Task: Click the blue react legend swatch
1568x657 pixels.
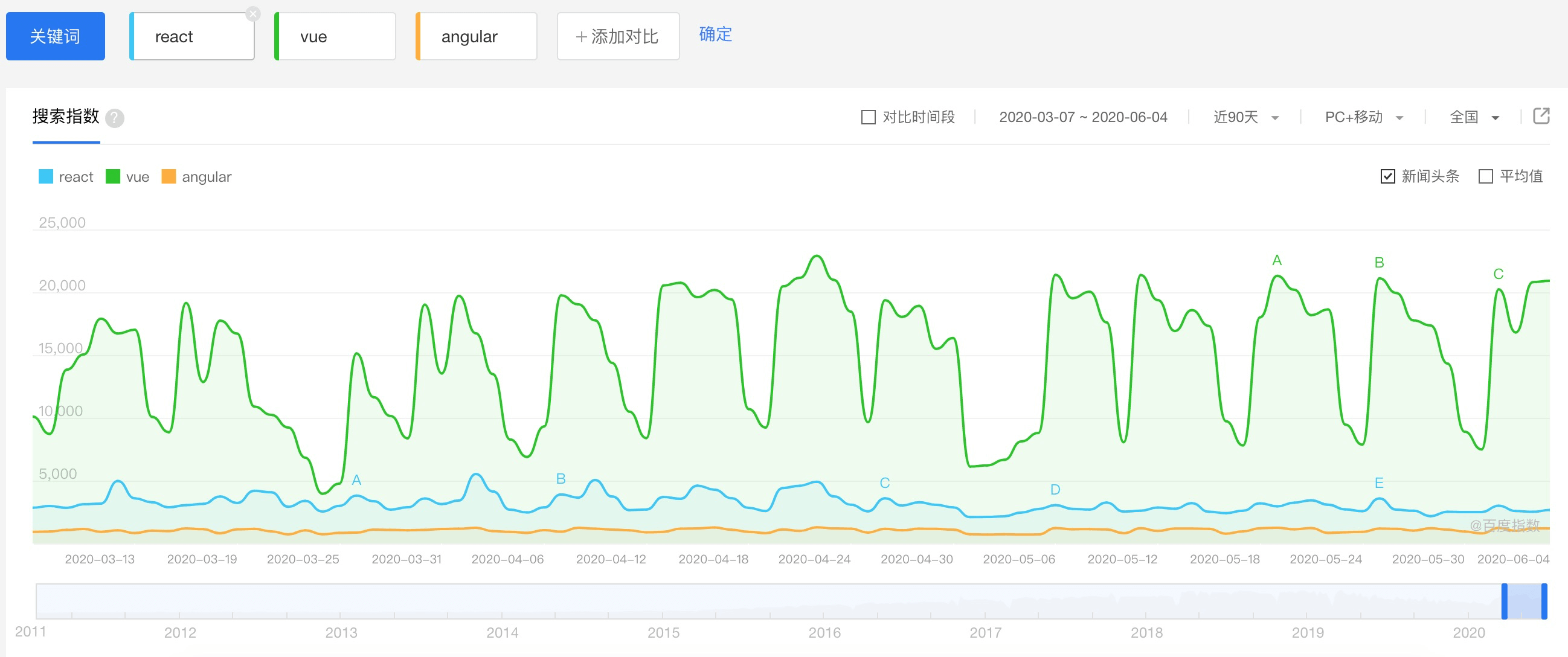Action: (x=46, y=176)
